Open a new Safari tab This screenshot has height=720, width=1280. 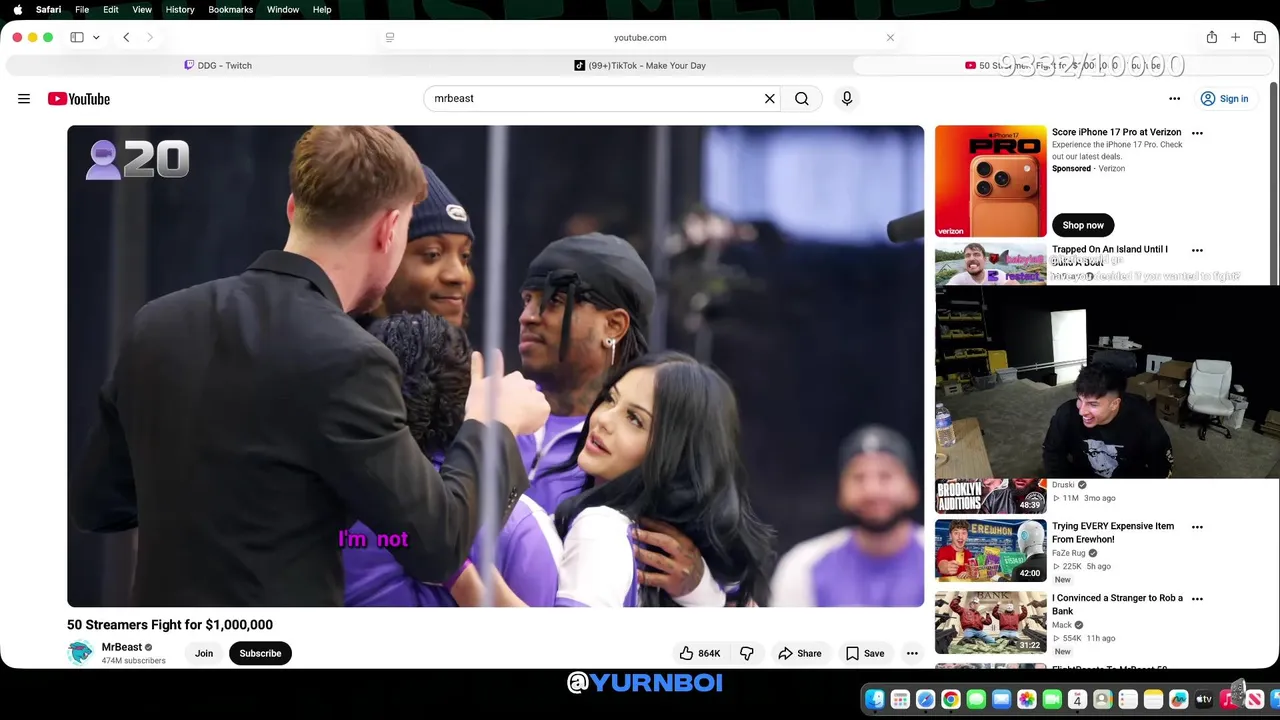(1235, 37)
